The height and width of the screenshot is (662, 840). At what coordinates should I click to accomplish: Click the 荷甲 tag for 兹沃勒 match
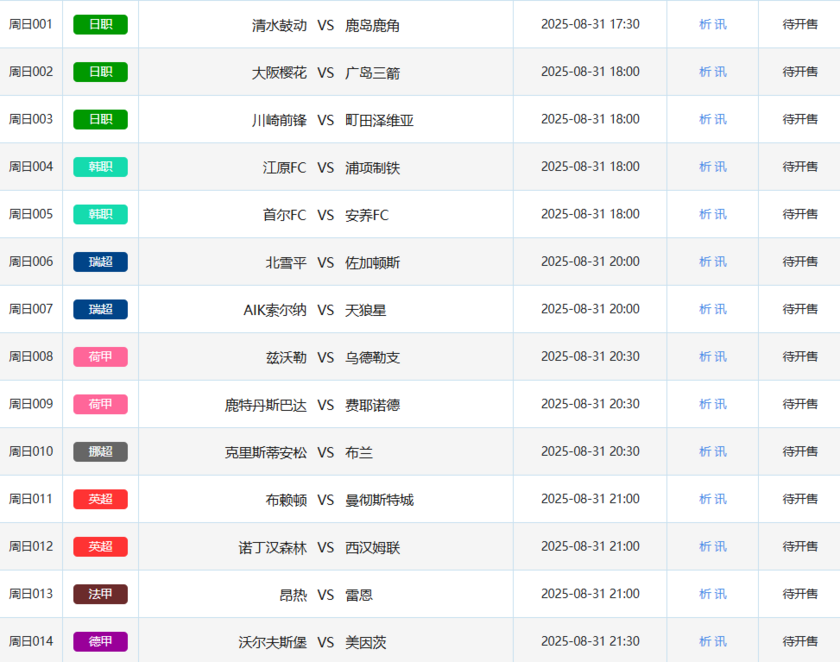[100, 357]
